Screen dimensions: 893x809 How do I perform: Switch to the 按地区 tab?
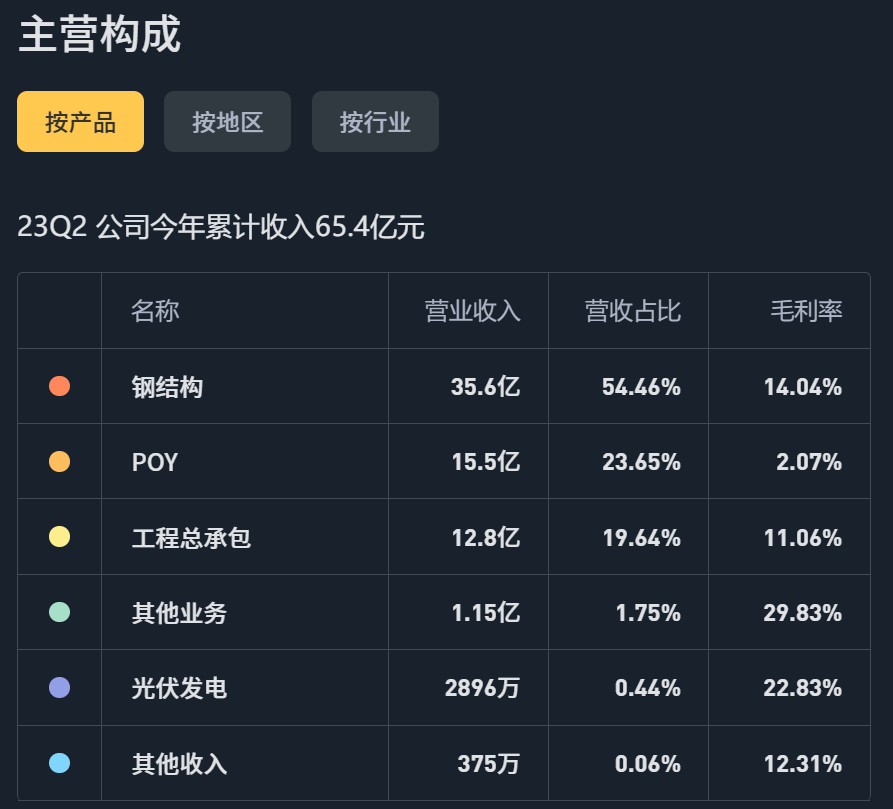[x=227, y=122]
